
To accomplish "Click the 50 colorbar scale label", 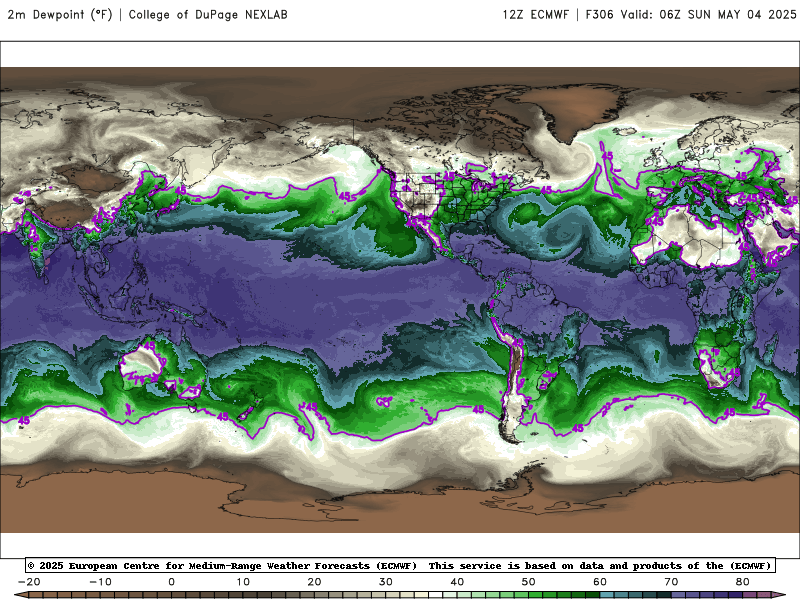I will 529,582.
